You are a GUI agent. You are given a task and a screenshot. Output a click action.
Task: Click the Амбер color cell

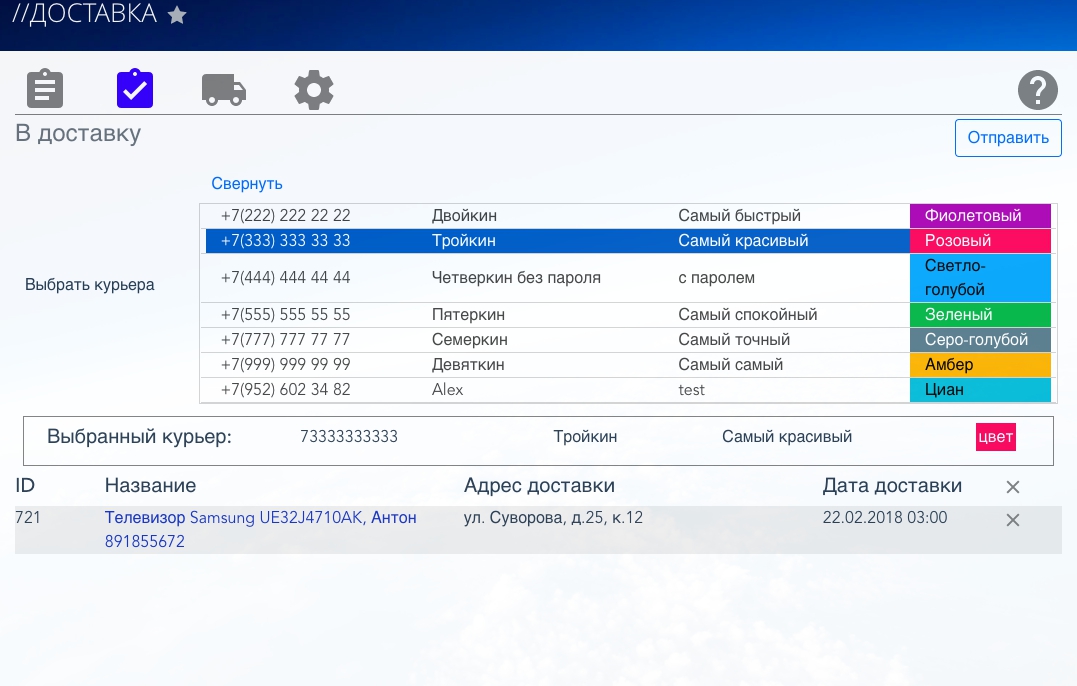click(x=979, y=365)
